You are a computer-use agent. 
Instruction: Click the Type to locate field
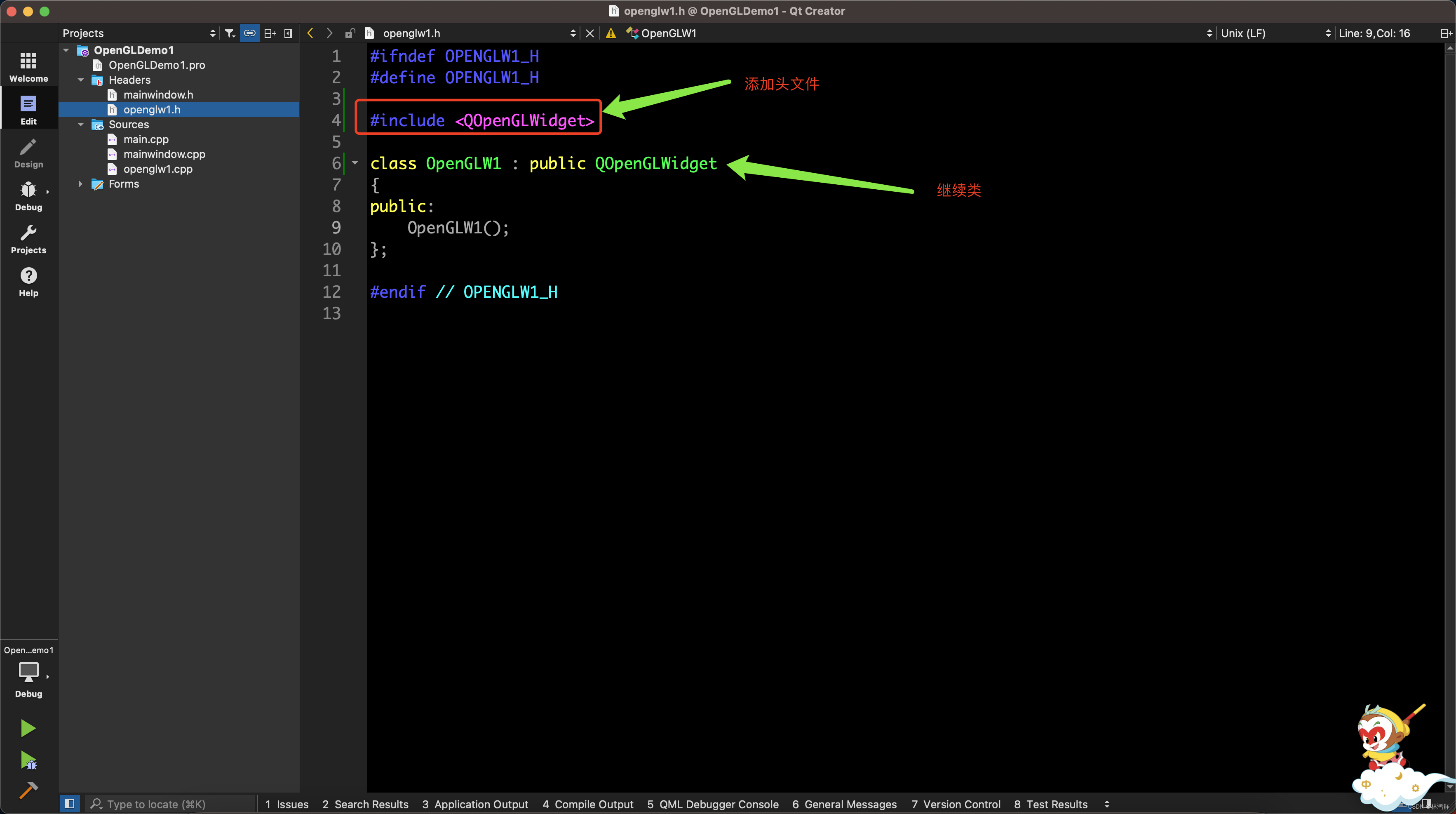click(x=169, y=804)
